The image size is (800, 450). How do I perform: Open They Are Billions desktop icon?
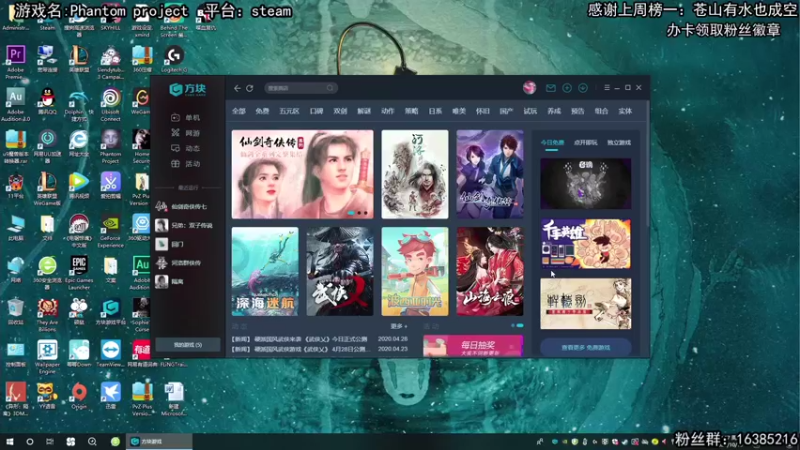tap(47, 314)
